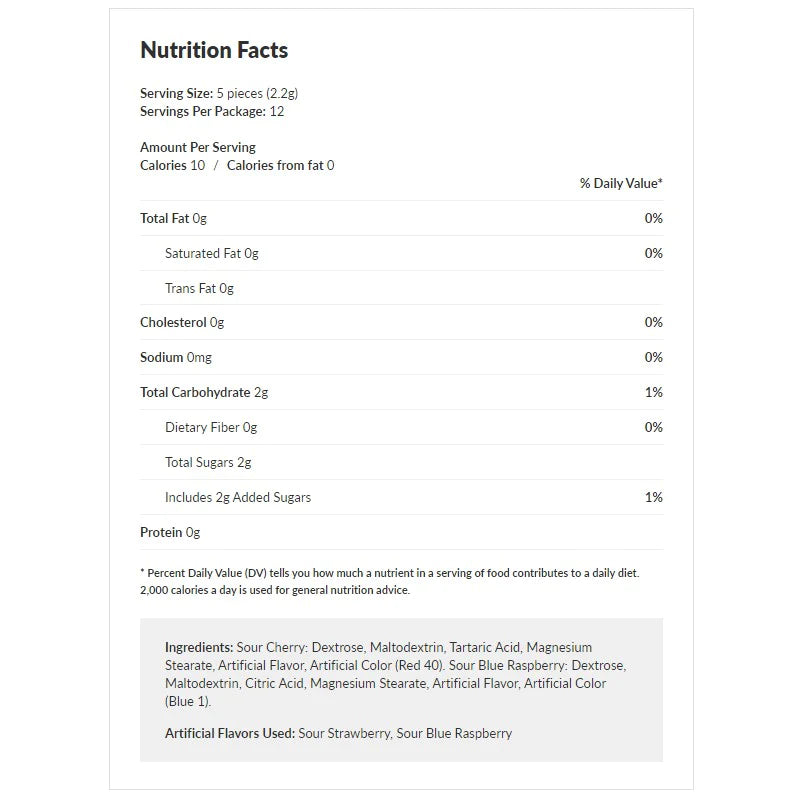Click the Artificial Flavors Used line
800x800 pixels.
[338, 733]
